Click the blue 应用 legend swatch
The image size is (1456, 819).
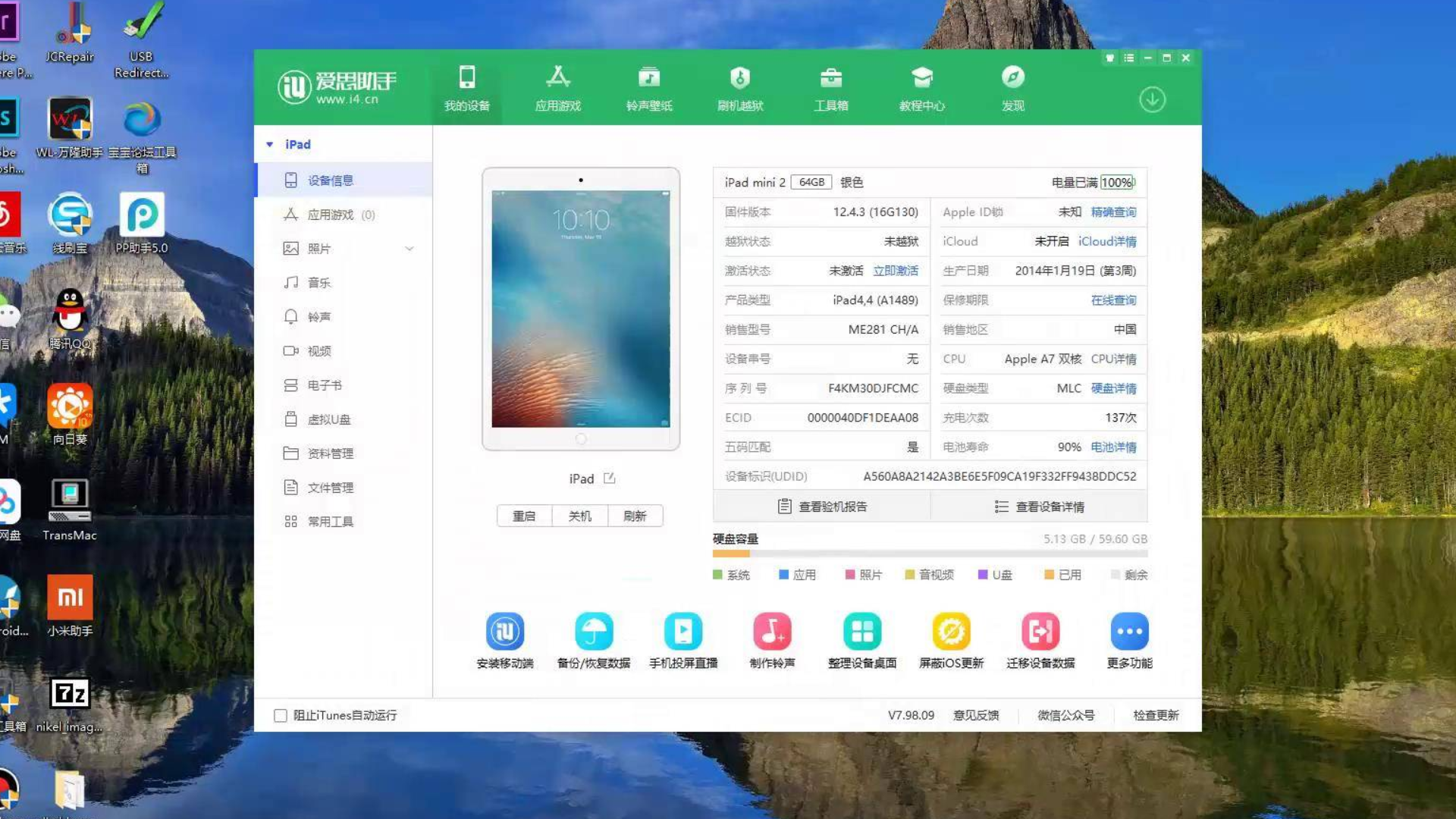(784, 575)
